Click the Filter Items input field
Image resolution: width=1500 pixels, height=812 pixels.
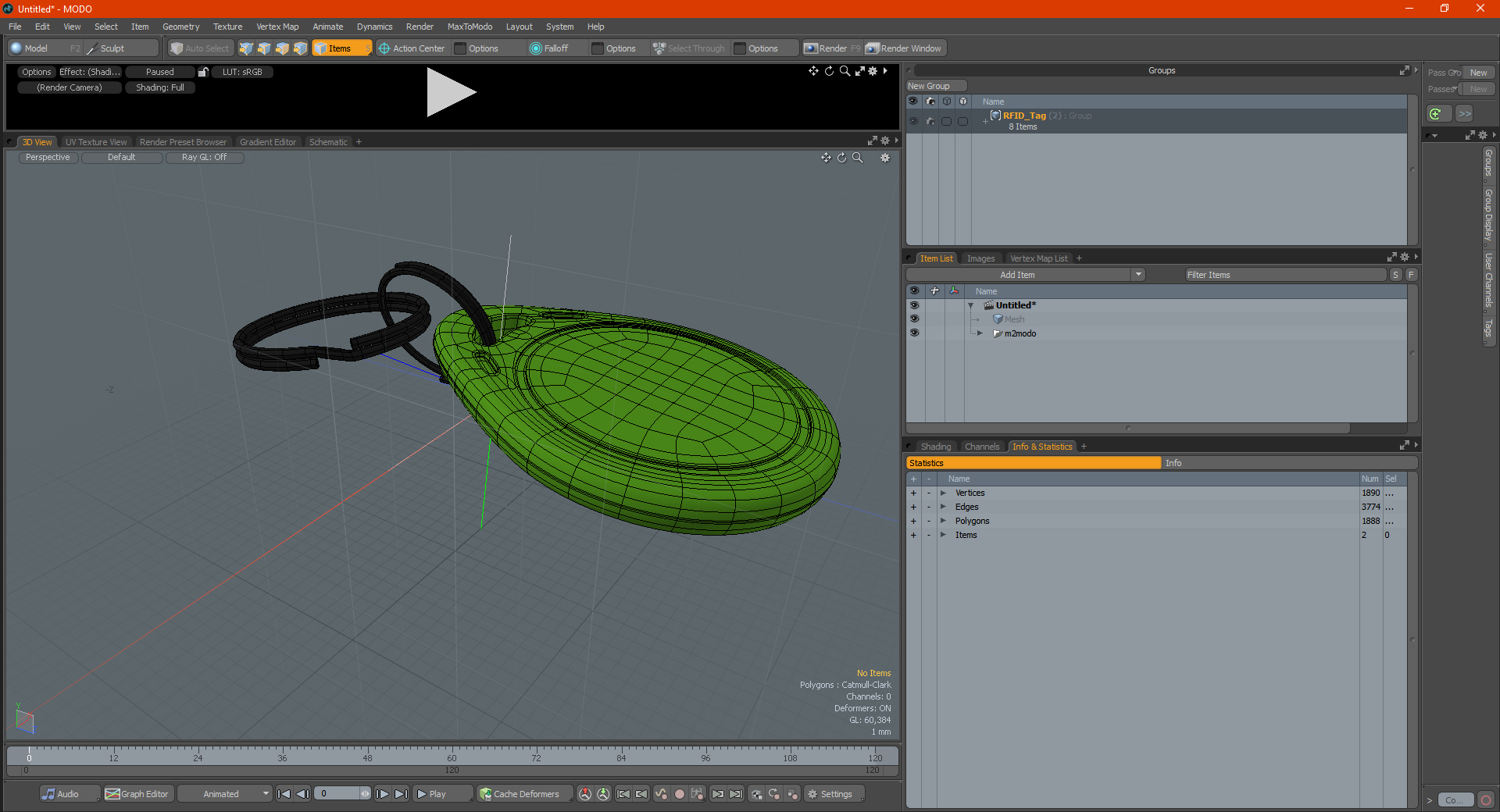[1285, 275]
